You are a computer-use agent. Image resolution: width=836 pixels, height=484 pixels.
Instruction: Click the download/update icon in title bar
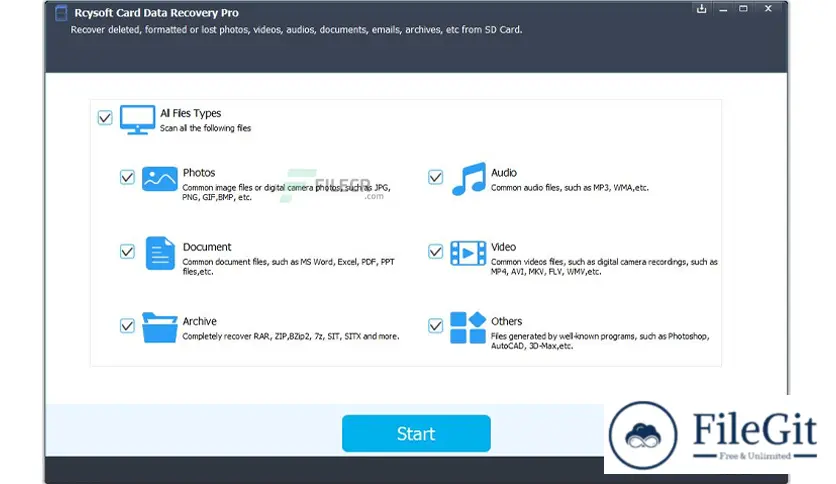702,9
